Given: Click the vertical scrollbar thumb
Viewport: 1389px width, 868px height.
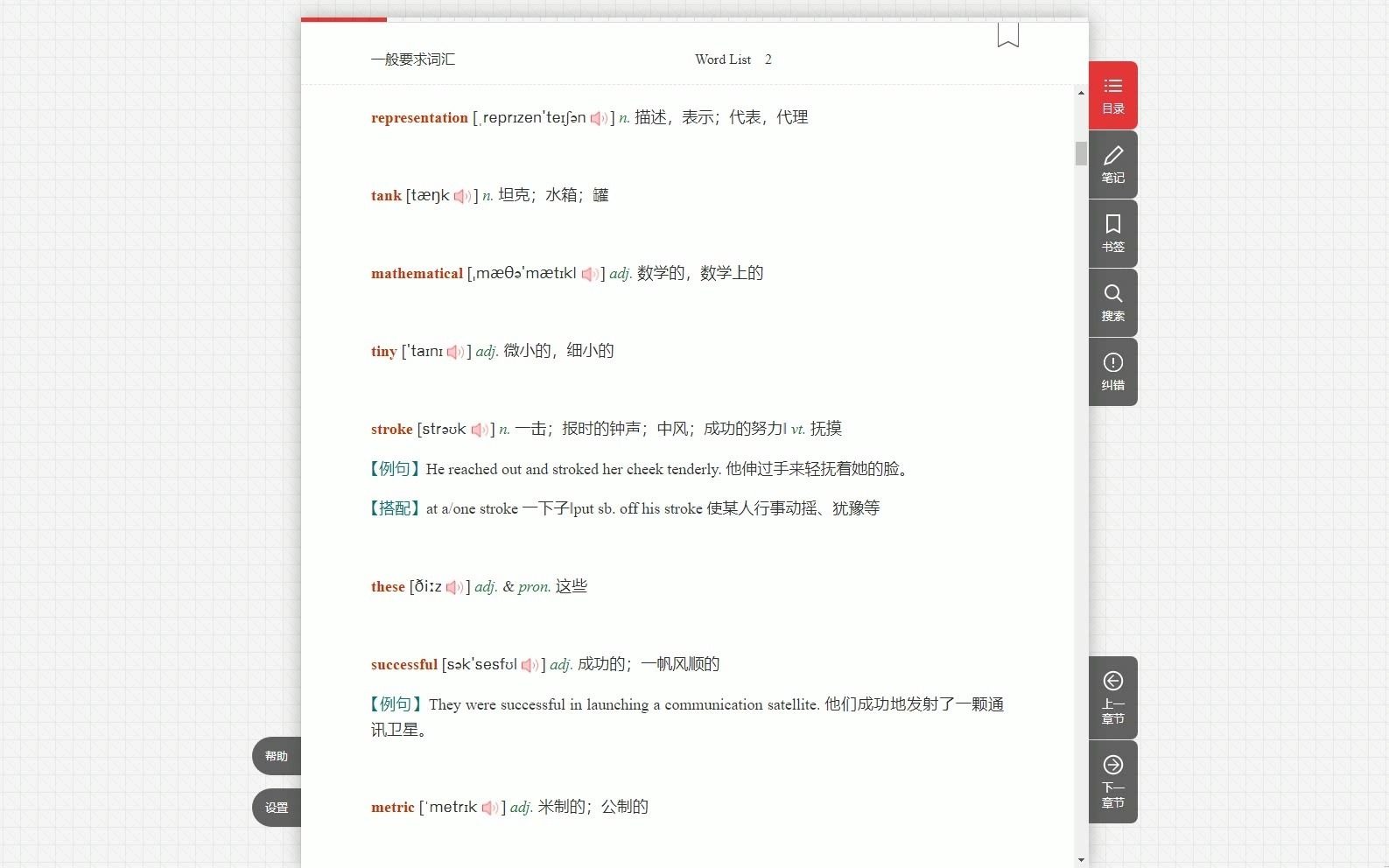Looking at the screenshot, I should [1082, 153].
